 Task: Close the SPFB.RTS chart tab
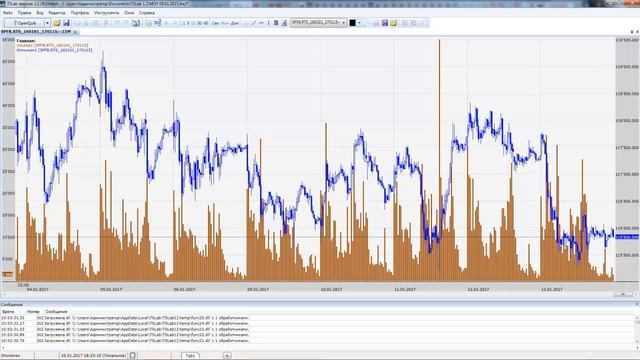(75, 32)
